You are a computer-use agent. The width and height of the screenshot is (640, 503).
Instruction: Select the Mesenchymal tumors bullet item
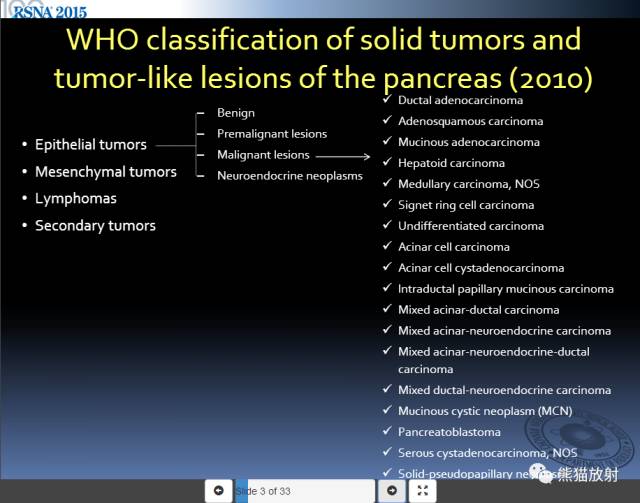click(99, 172)
